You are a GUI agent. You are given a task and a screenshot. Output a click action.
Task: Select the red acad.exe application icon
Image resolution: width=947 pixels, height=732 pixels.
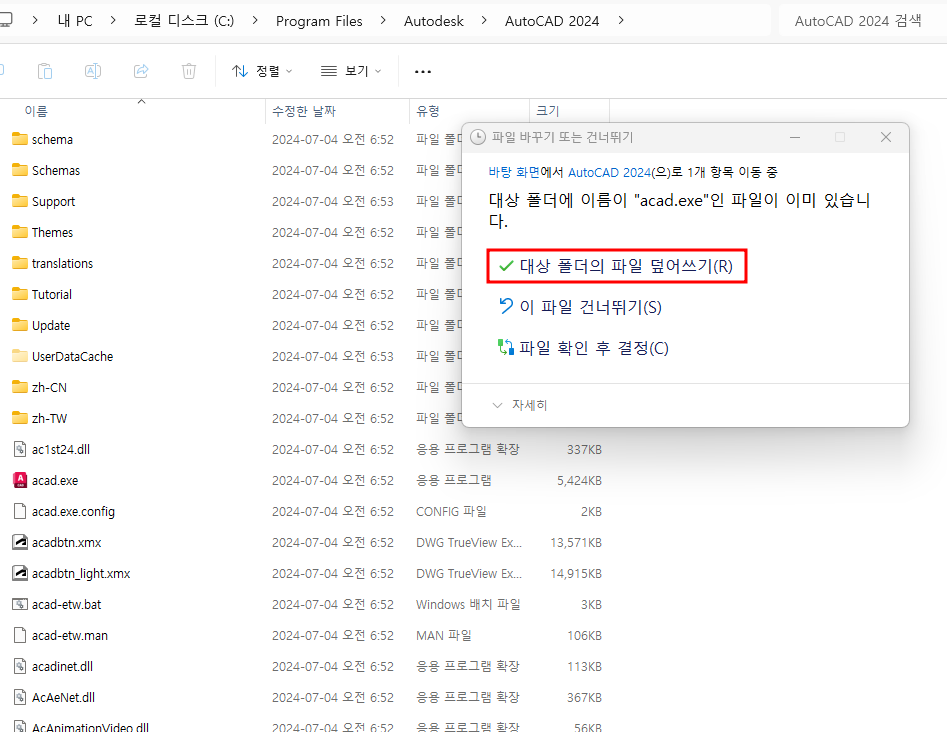pos(20,480)
